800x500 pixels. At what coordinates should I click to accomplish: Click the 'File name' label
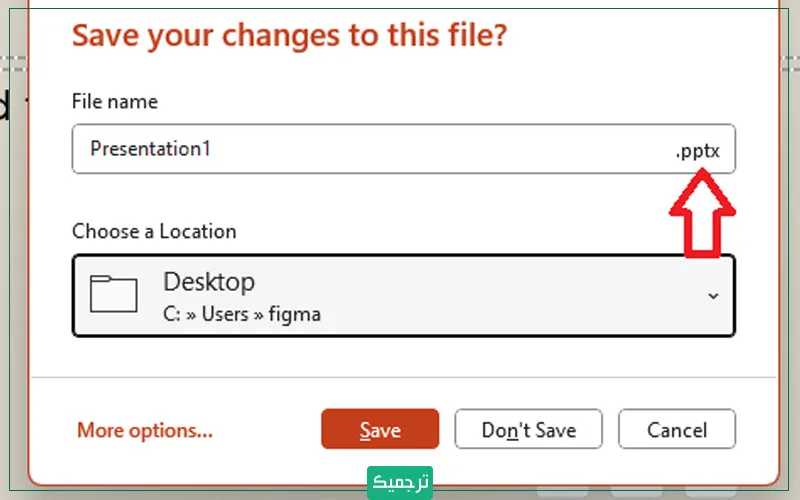click(x=115, y=101)
